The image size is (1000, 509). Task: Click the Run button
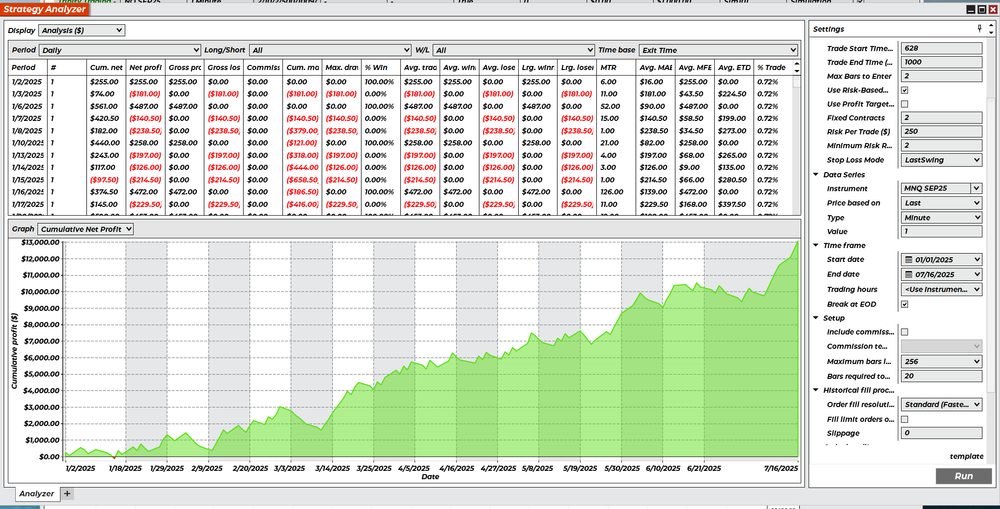coord(964,476)
